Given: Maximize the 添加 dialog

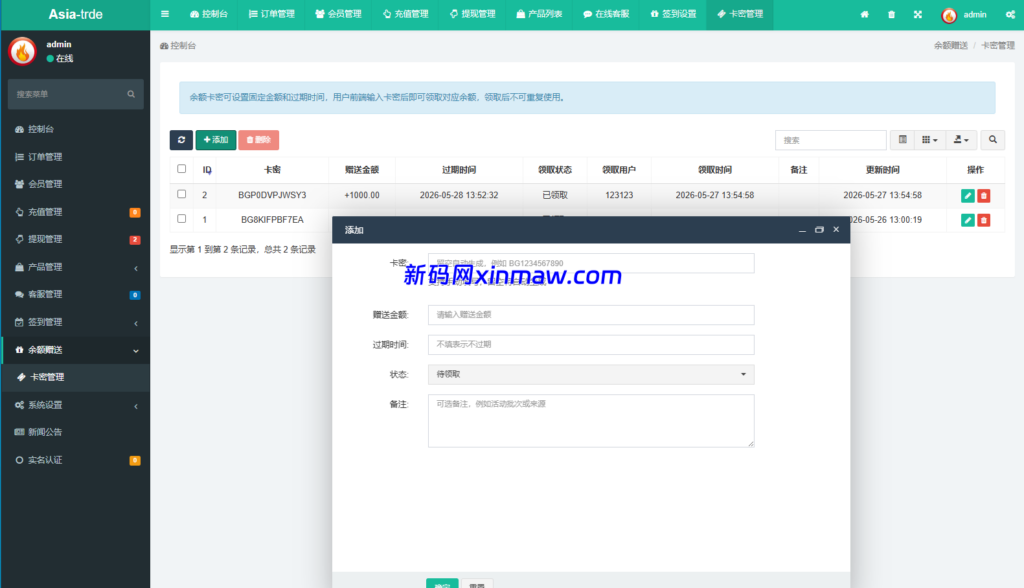Looking at the screenshot, I should pos(819,230).
